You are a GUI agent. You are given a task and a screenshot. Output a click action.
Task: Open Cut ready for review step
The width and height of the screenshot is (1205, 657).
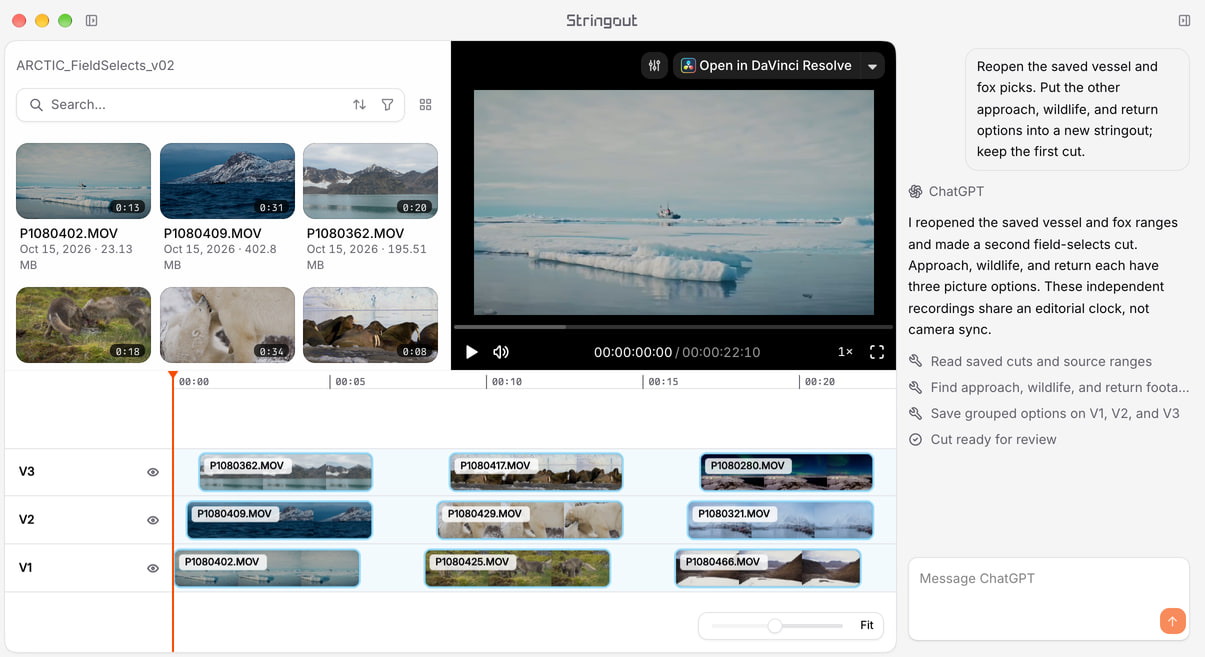[982, 440]
